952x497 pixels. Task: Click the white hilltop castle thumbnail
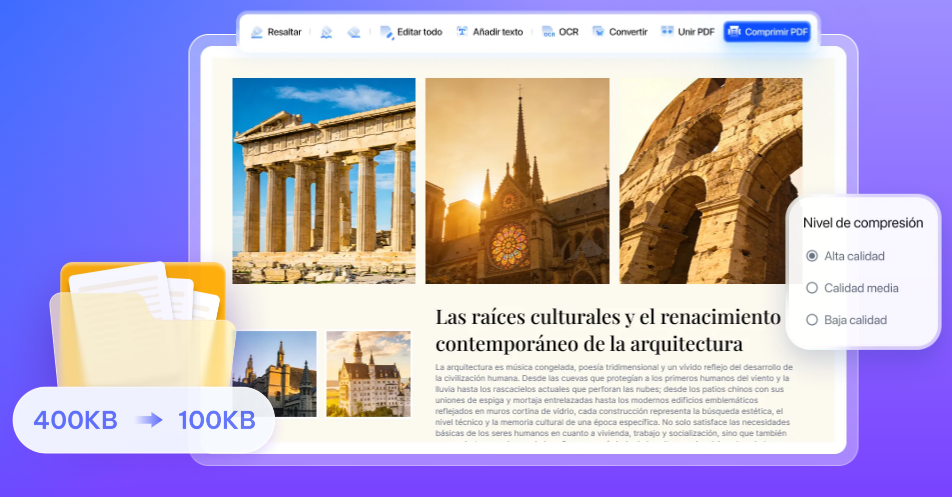click(368, 374)
